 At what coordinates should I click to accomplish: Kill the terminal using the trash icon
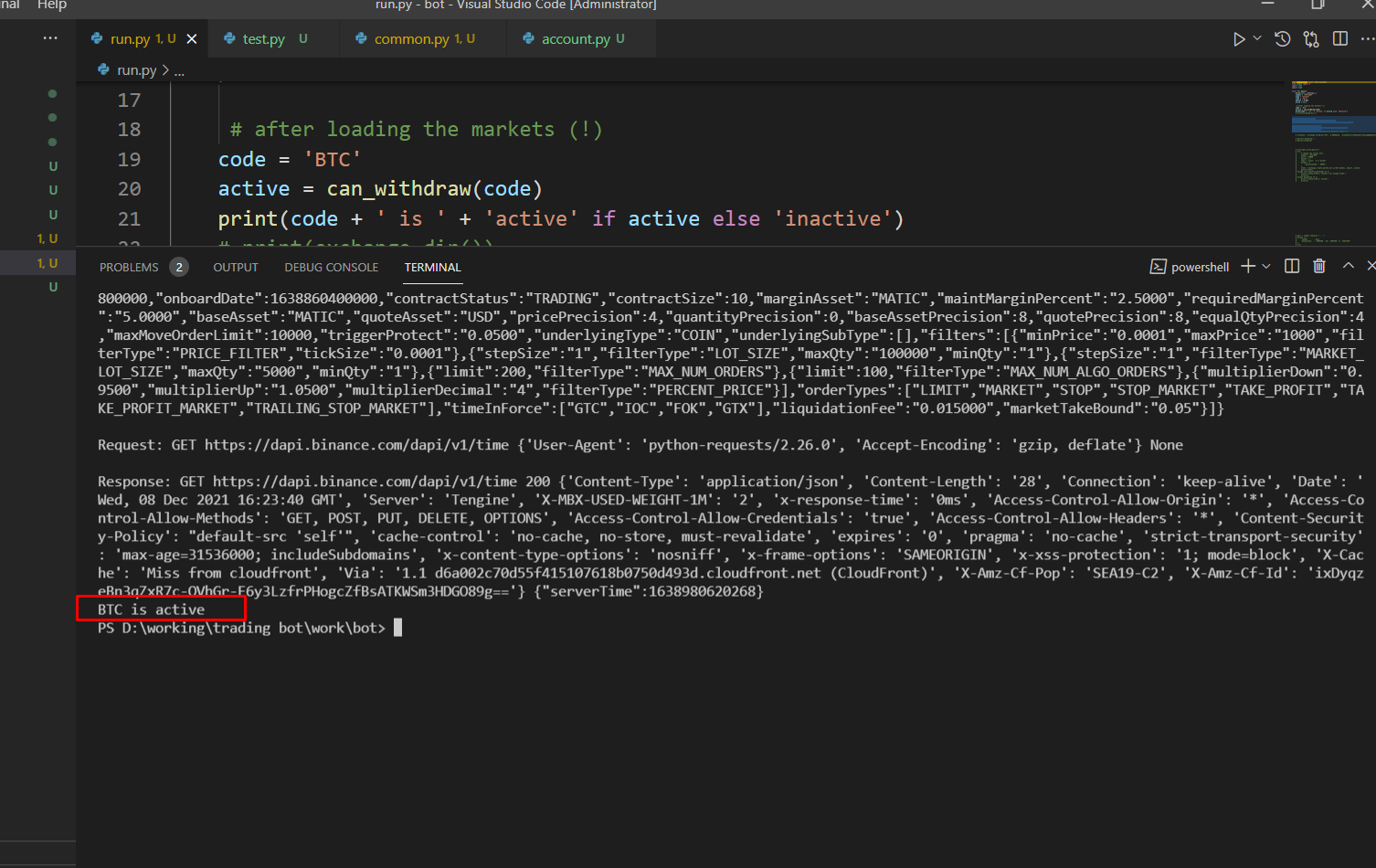tap(1319, 265)
